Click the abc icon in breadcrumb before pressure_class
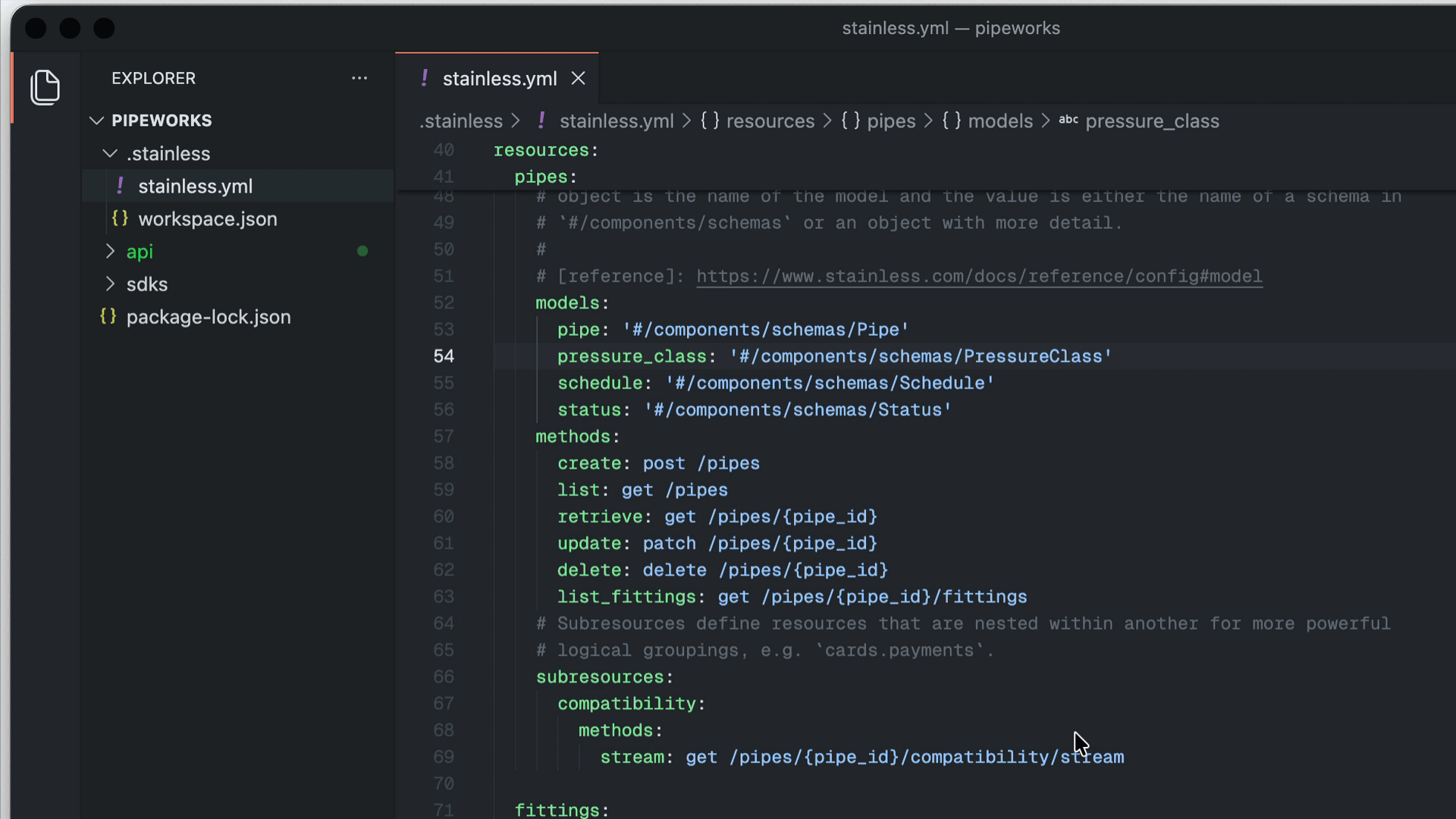 (x=1068, y=120)
